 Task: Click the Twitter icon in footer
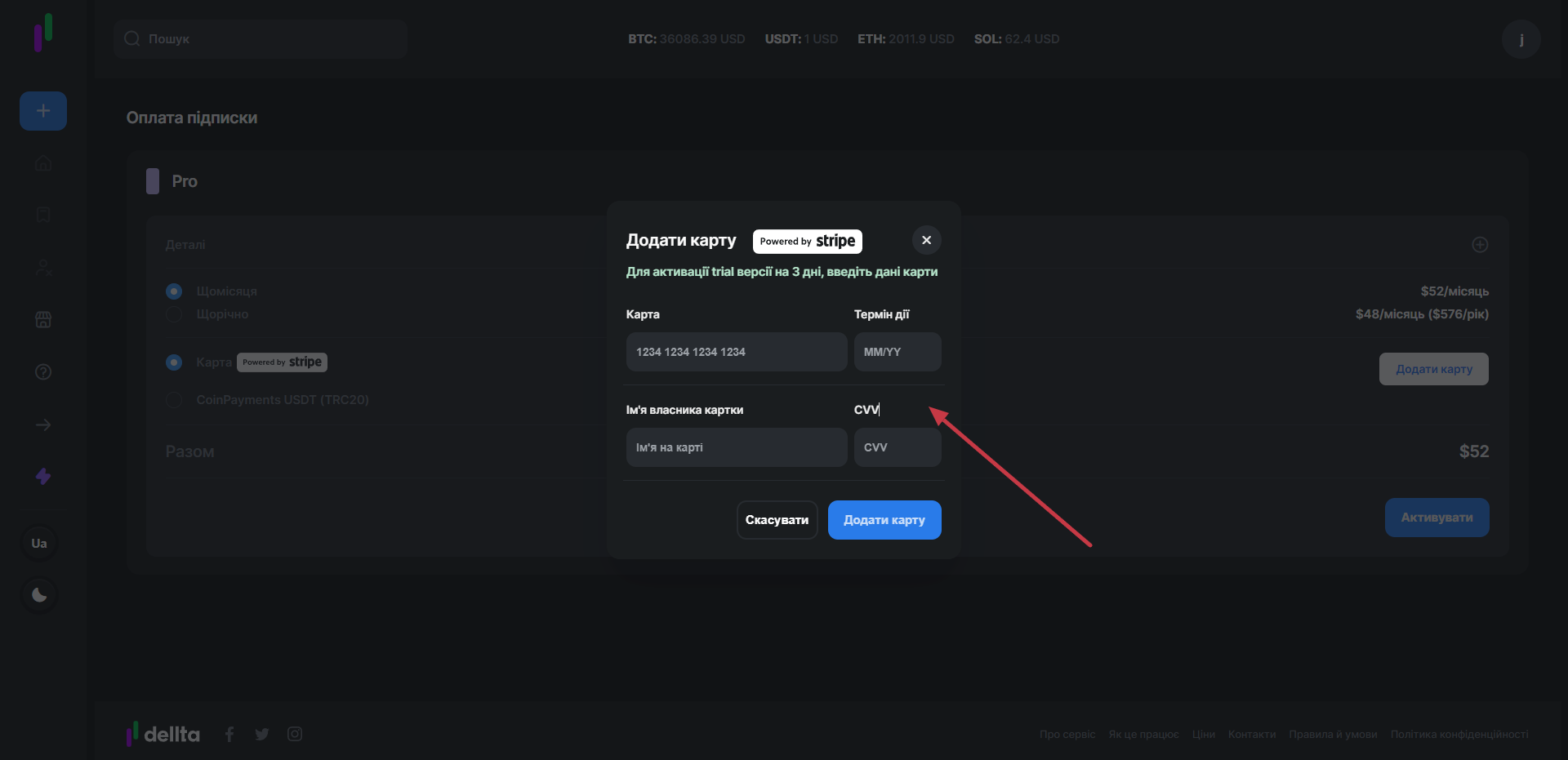click(x=262, y=735)
